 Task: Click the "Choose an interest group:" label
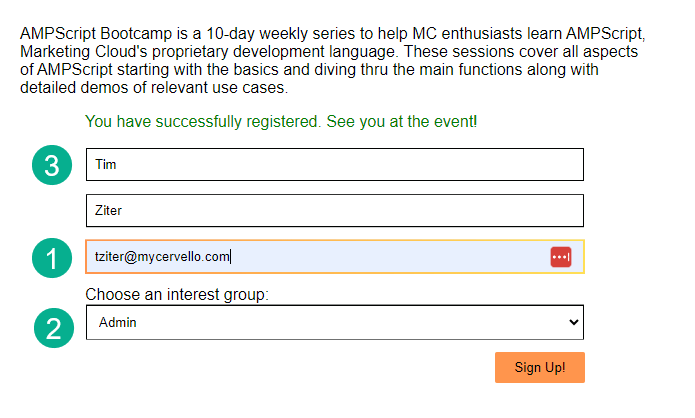[x=177, y=294]
